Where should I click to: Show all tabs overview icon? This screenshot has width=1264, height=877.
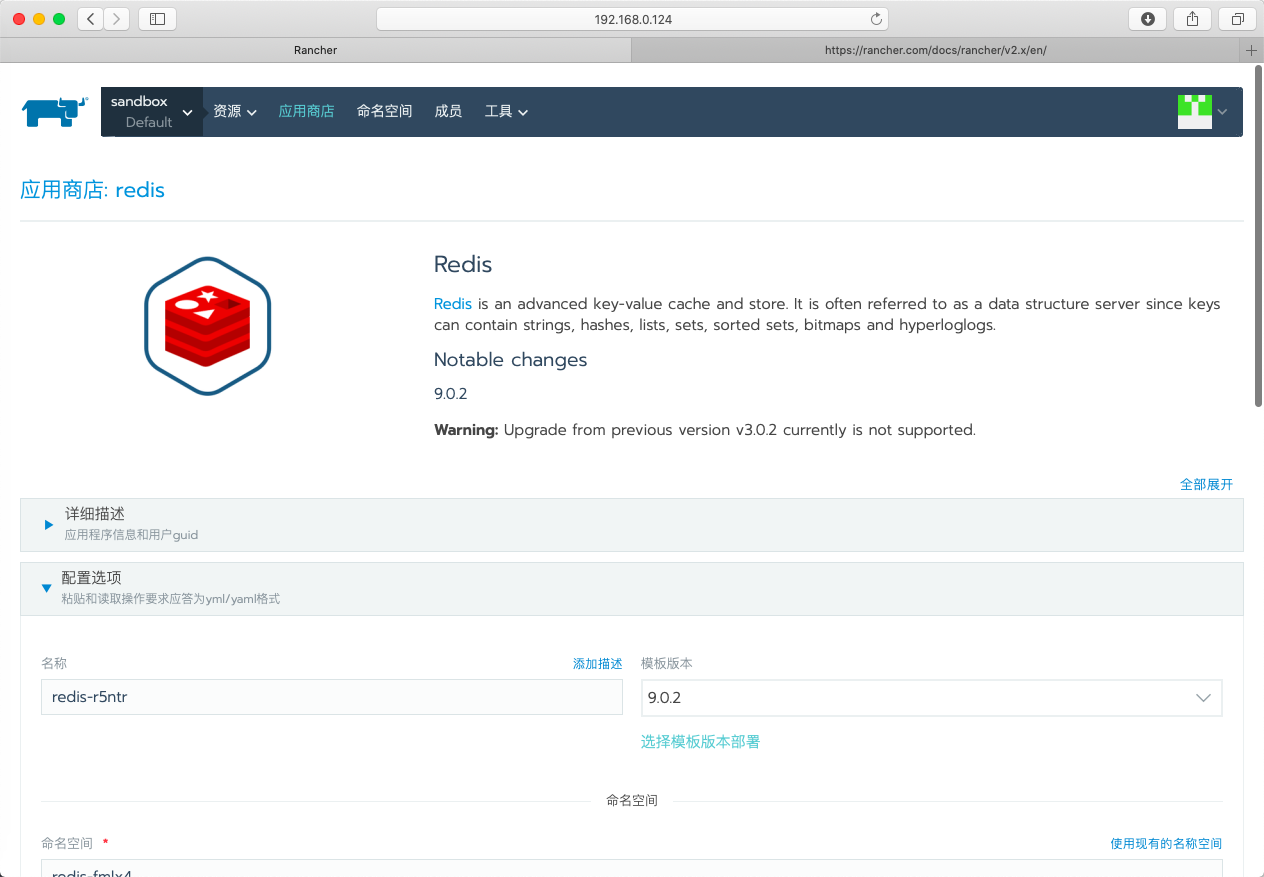(1238, 18)
